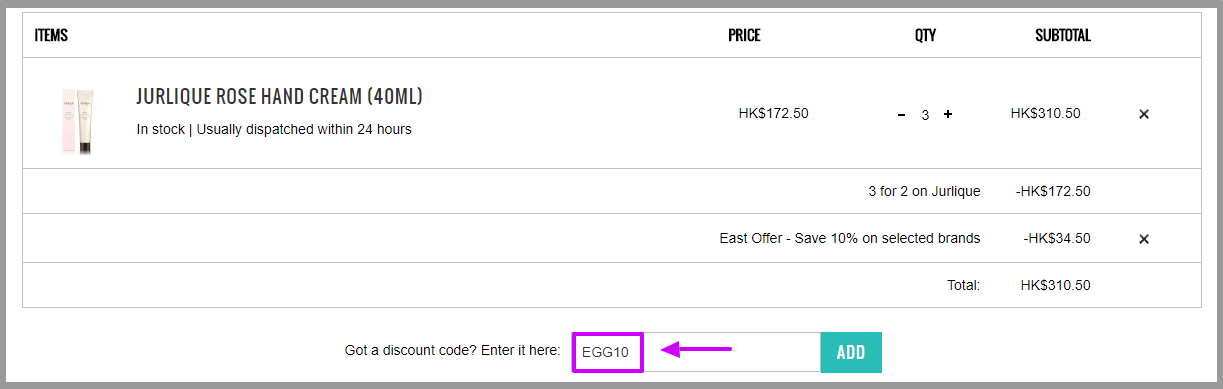1223x389 pixels.
Task: Remove the East Offer 10% discount
Action: pos(1144,239)
